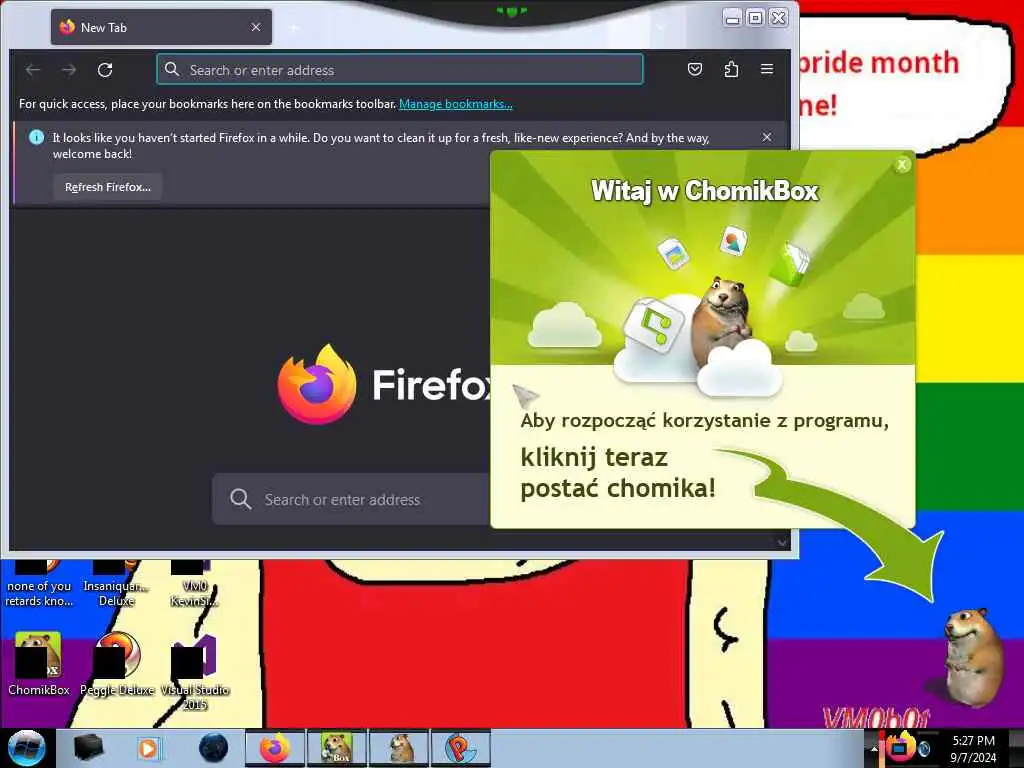Maximize the Firefox window
The width and height of the screenshot is (1024, 768).
756,18
